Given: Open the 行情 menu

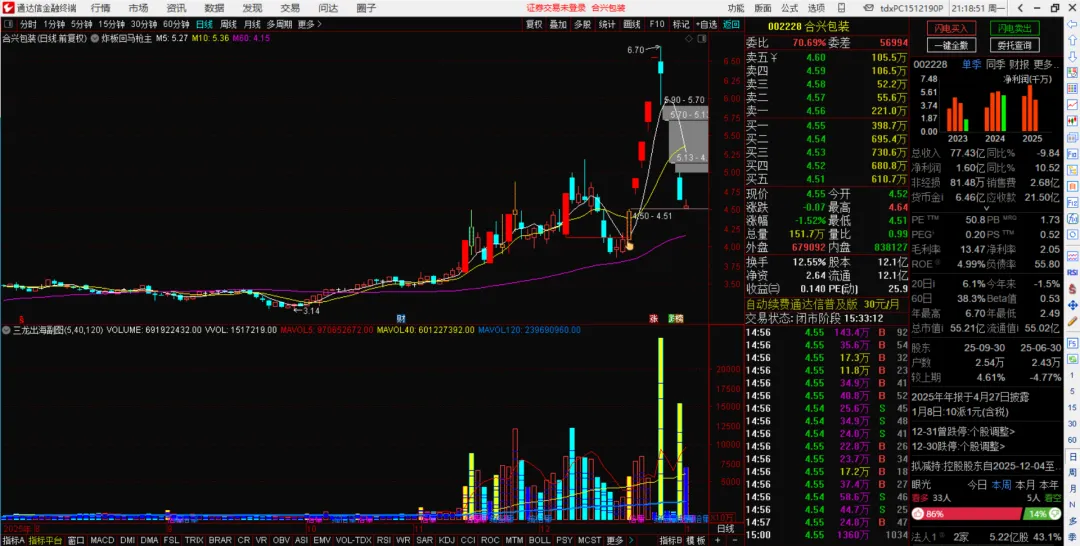Looking at the screenshot, I should point(101,8).
